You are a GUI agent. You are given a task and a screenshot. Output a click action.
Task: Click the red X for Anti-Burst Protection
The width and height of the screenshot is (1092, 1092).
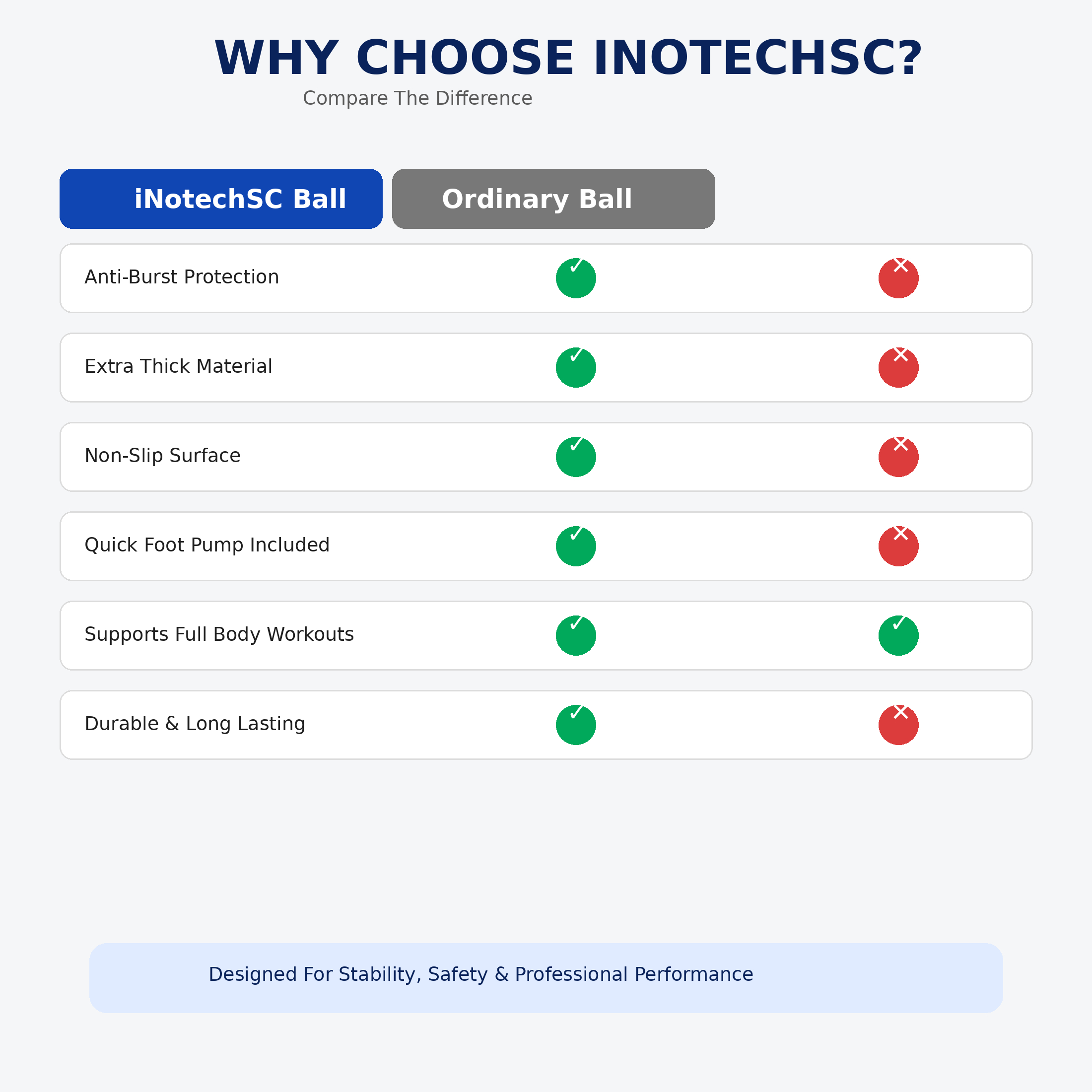[x=899, y=278]
